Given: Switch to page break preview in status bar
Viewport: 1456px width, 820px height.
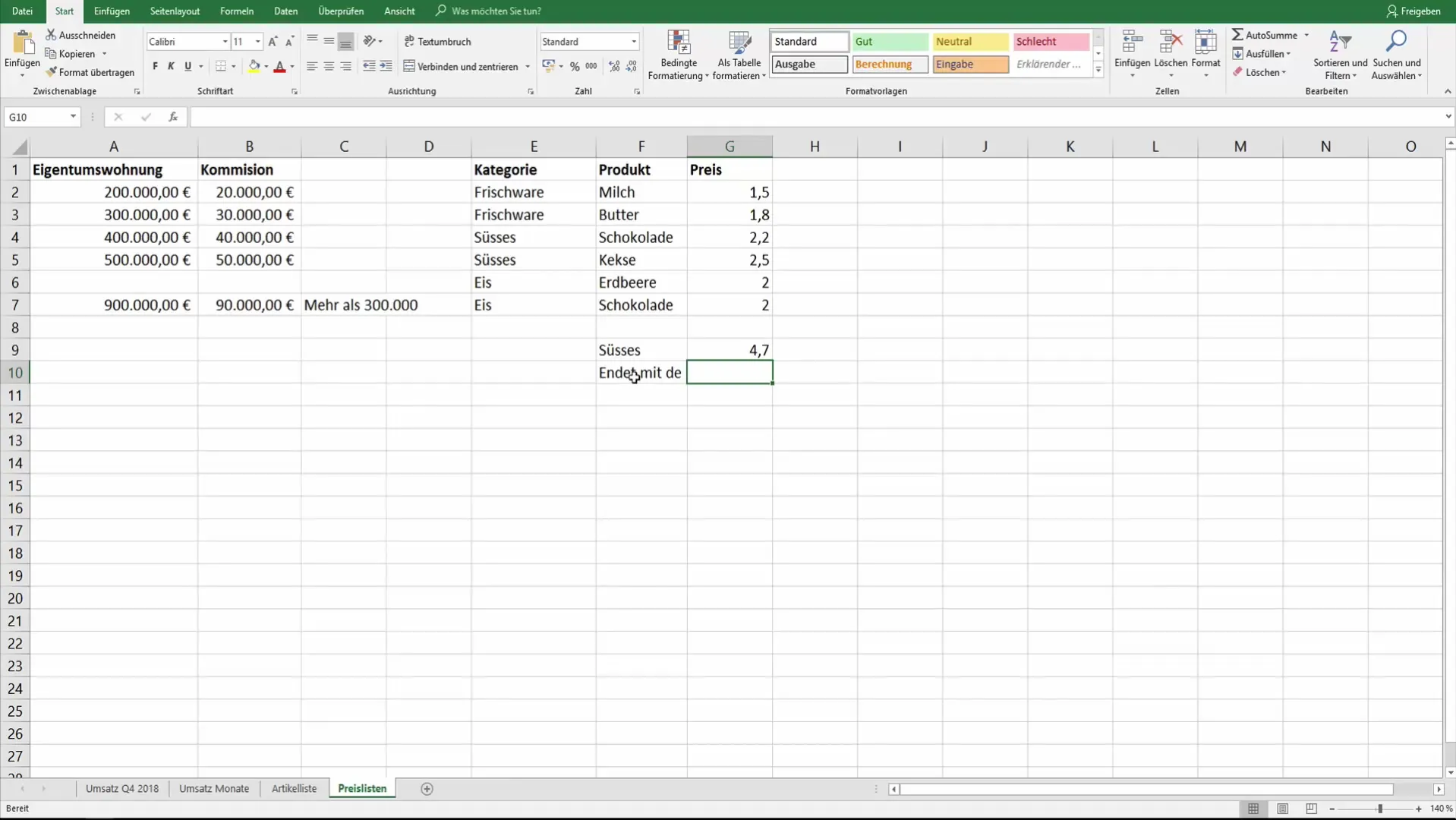Looking at the screenshot, I should point(1311,809).
